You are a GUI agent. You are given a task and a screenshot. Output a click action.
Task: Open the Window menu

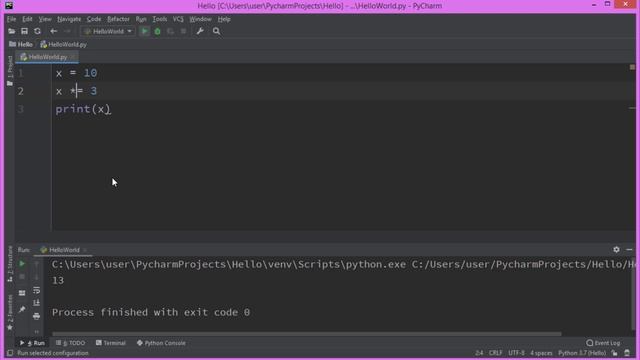click(200, 19)
